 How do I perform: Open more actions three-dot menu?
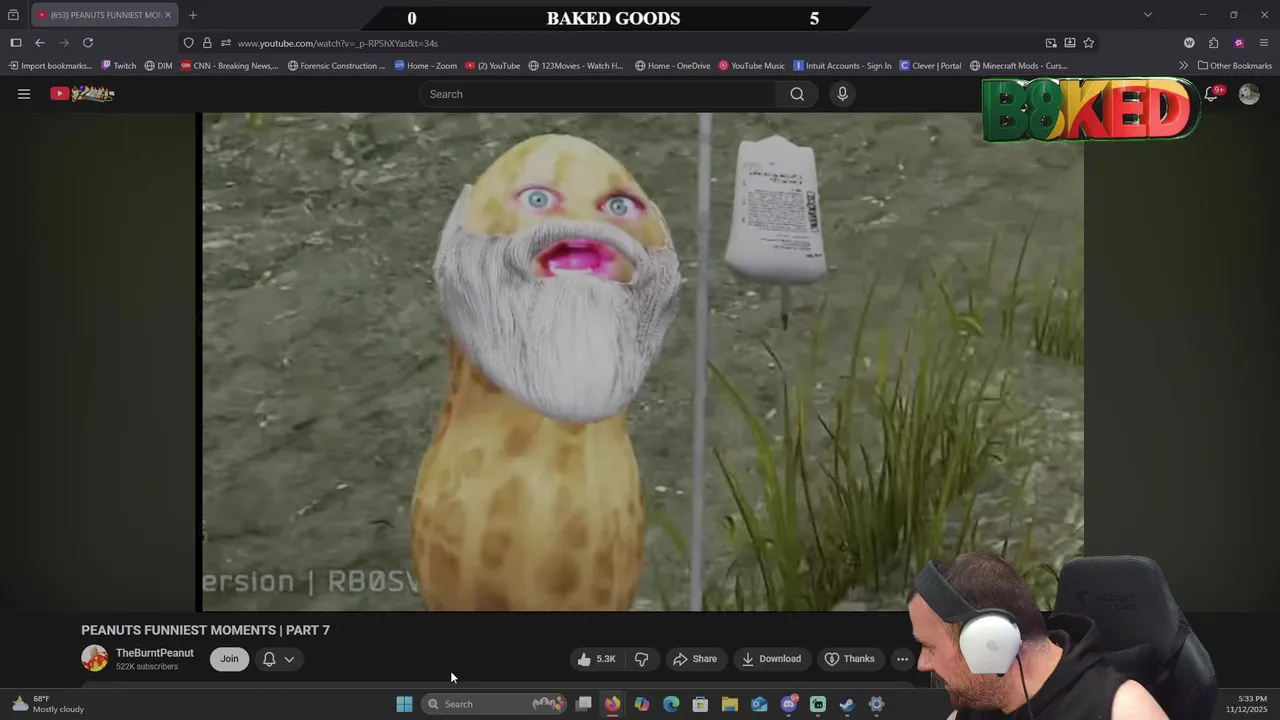(x=902, y=659)
